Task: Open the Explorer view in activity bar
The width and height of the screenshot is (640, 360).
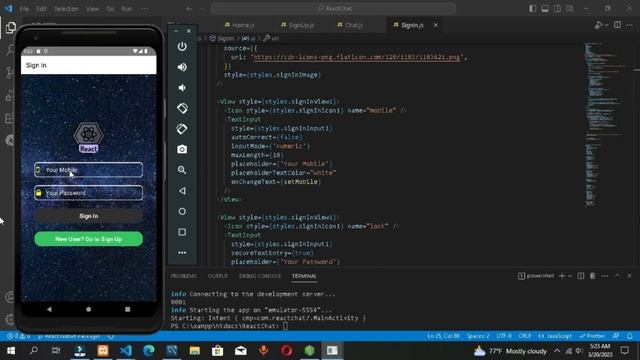Action: coord(11,27)
